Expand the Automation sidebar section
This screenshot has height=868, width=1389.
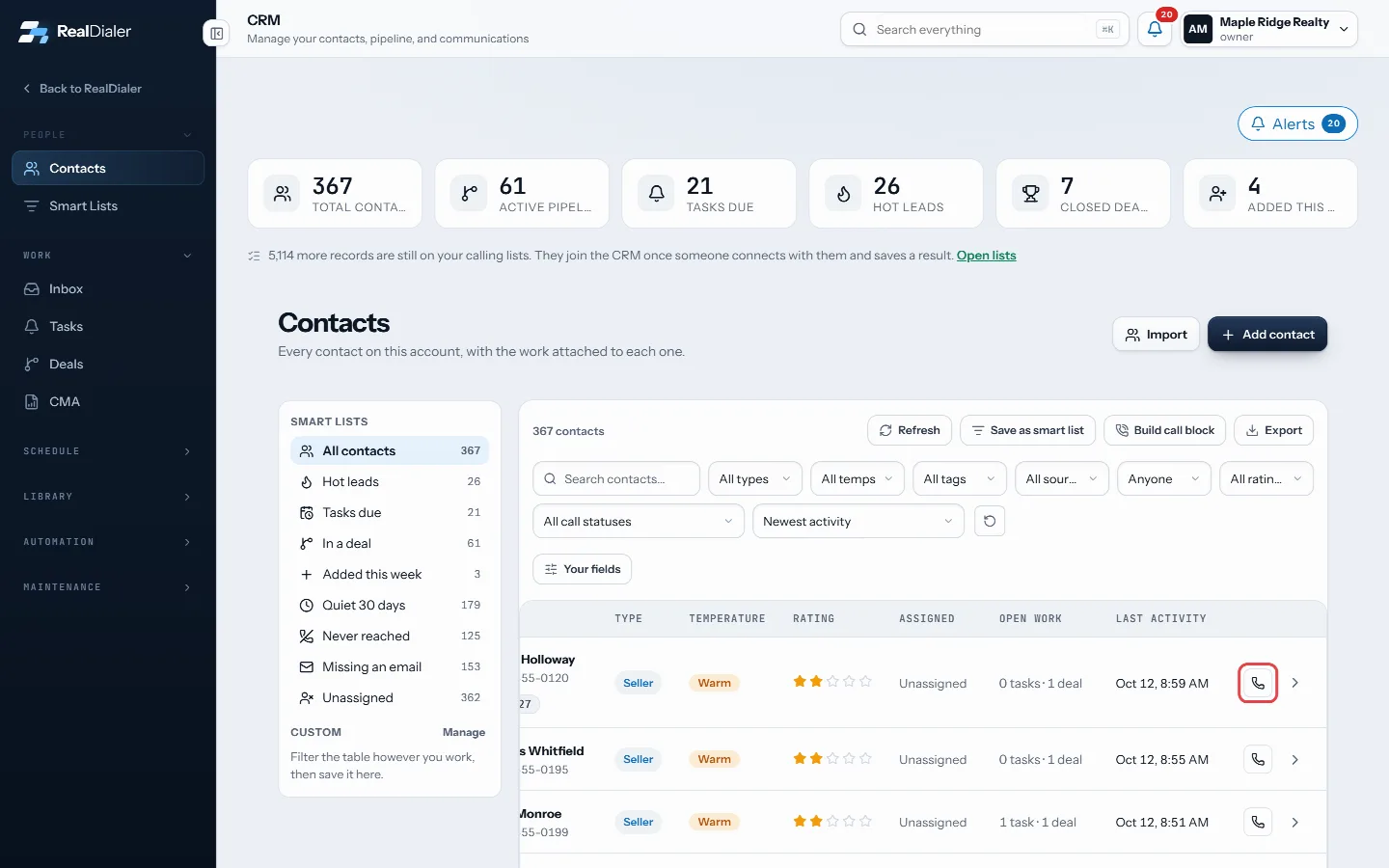point(108,542)
